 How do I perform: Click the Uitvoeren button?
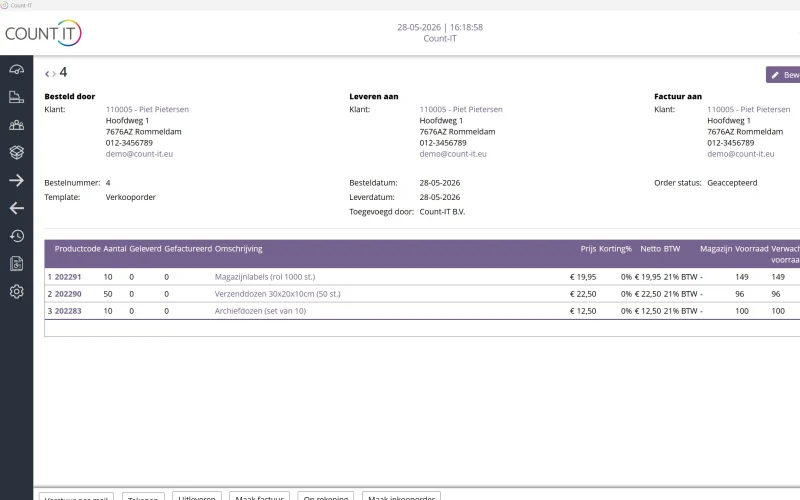[197, 496]
